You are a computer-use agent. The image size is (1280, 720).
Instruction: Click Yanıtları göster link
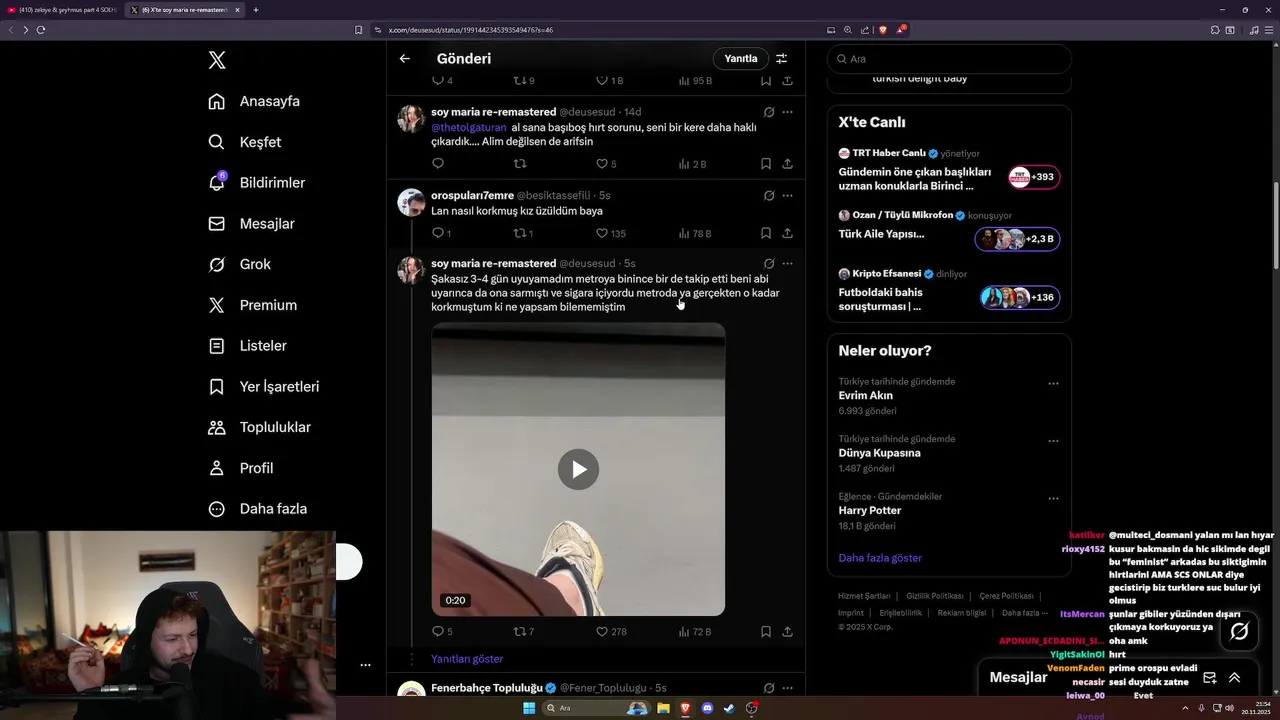[x=467, y=659]
